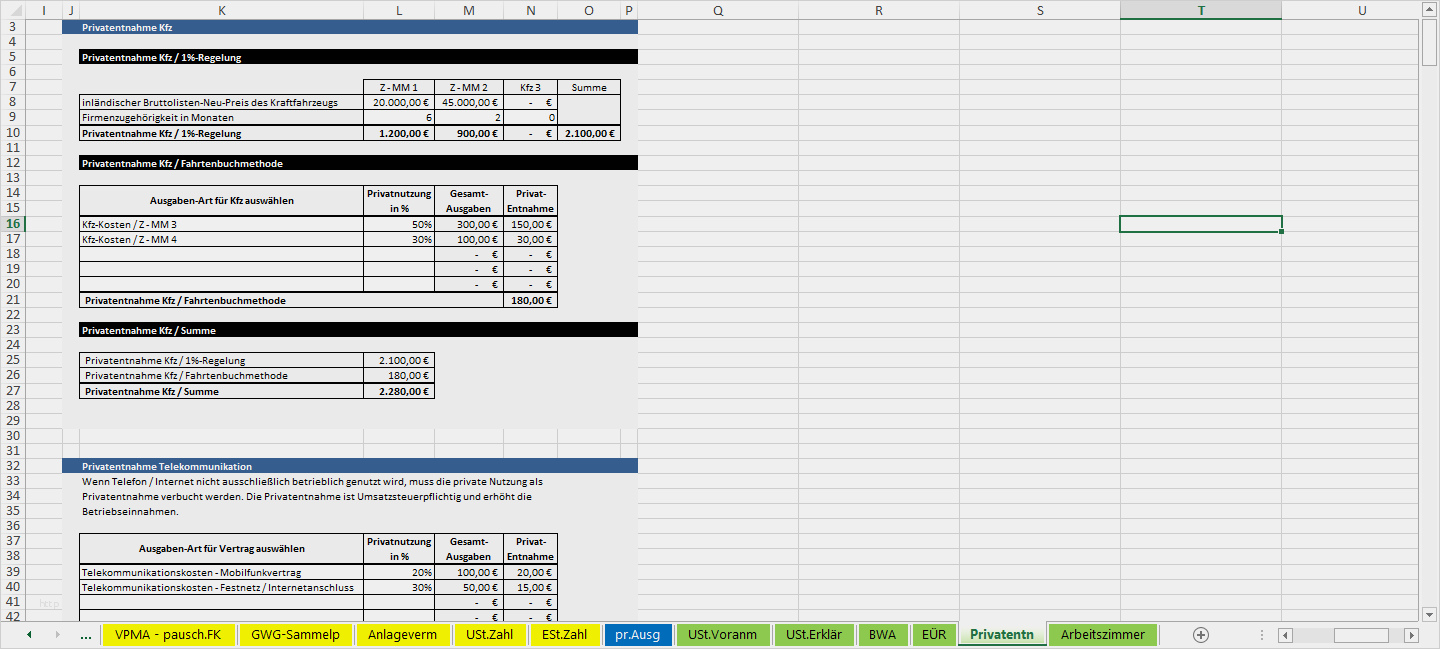Screen dimensions: 1440x649
Task: Click Telekommunikationskosten - Mobilfunkvertrag selection cell
Action: click(221, 572)
